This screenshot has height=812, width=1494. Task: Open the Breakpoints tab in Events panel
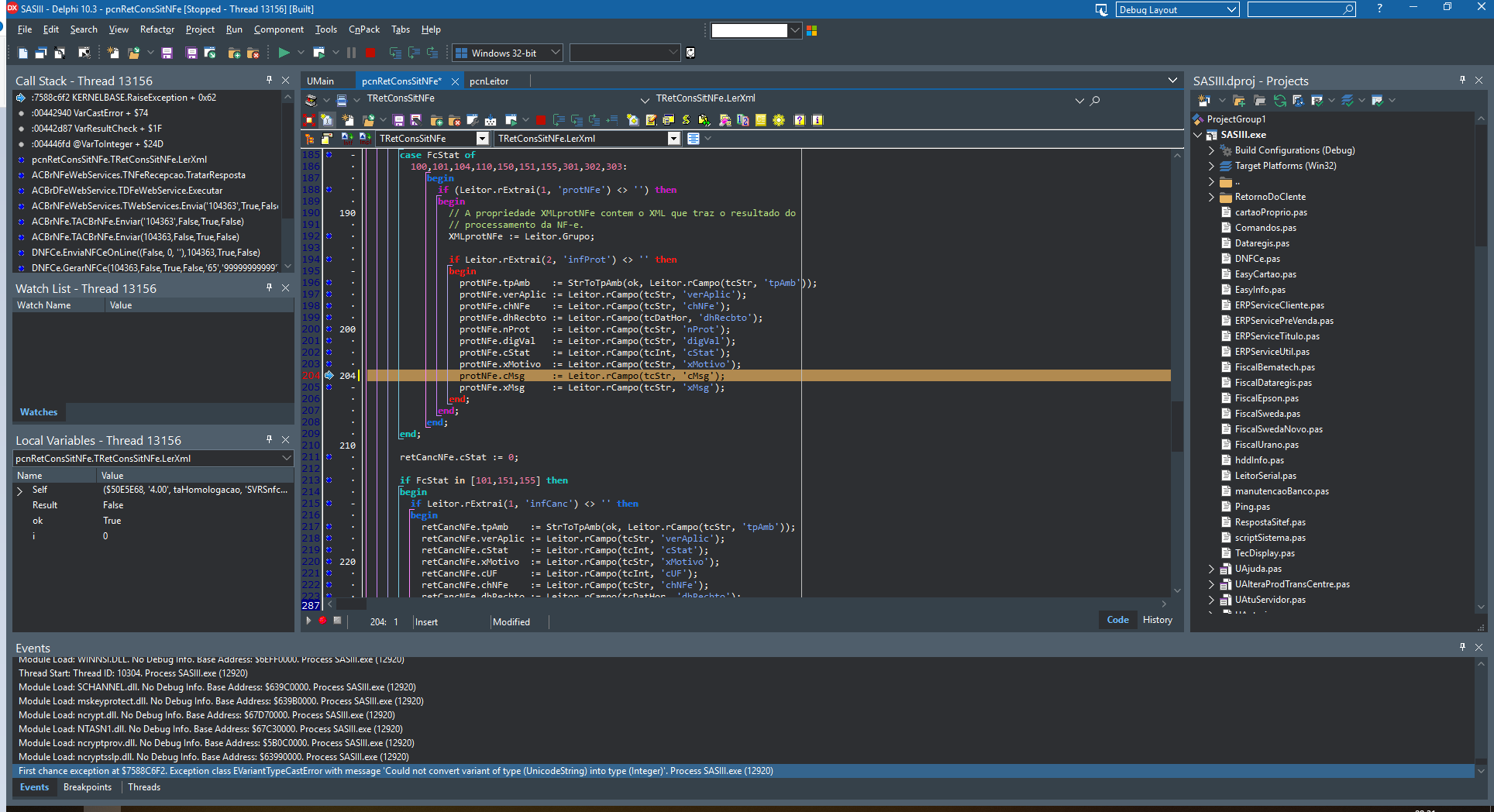(x=88, y=787)
